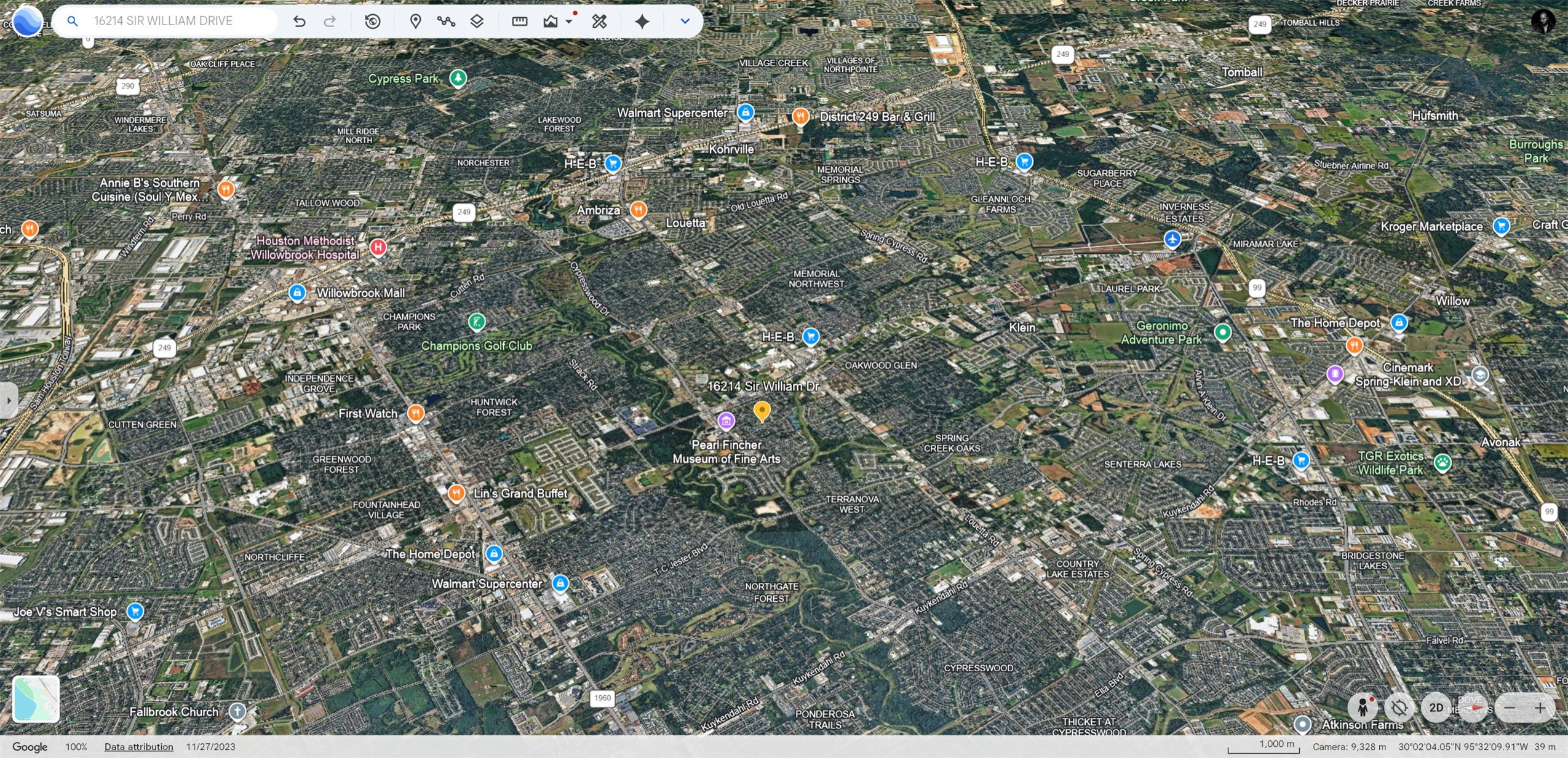
Task: Click the First Watch restaurant marker
Action: coord(416,413)
